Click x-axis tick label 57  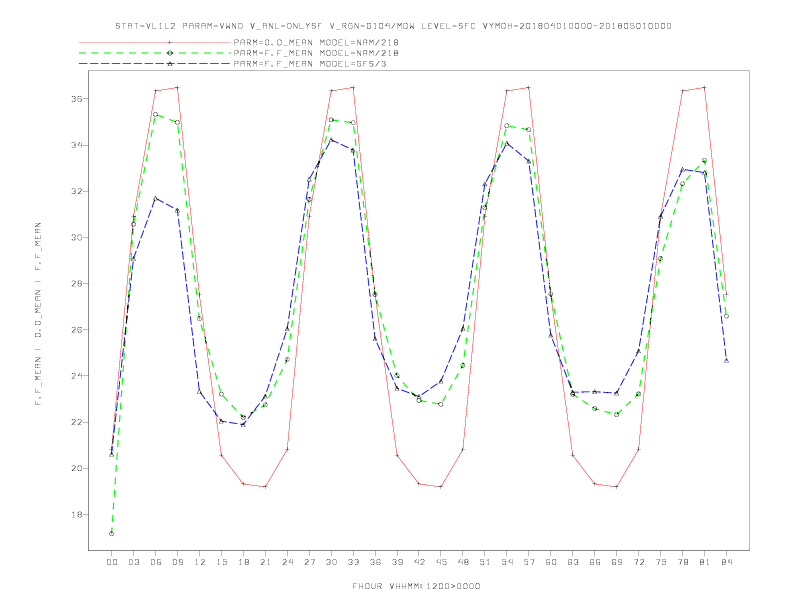[x=529, y=562]
